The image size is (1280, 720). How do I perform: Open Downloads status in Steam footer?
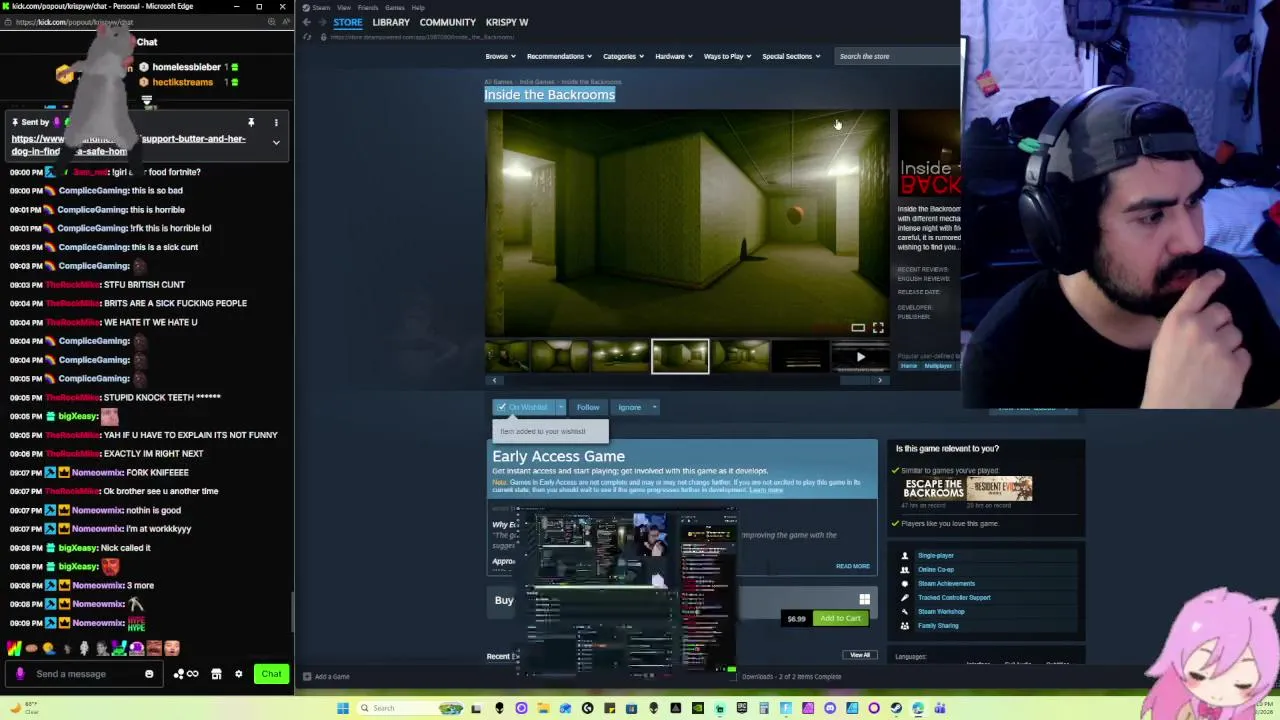[x=790, y=677]
